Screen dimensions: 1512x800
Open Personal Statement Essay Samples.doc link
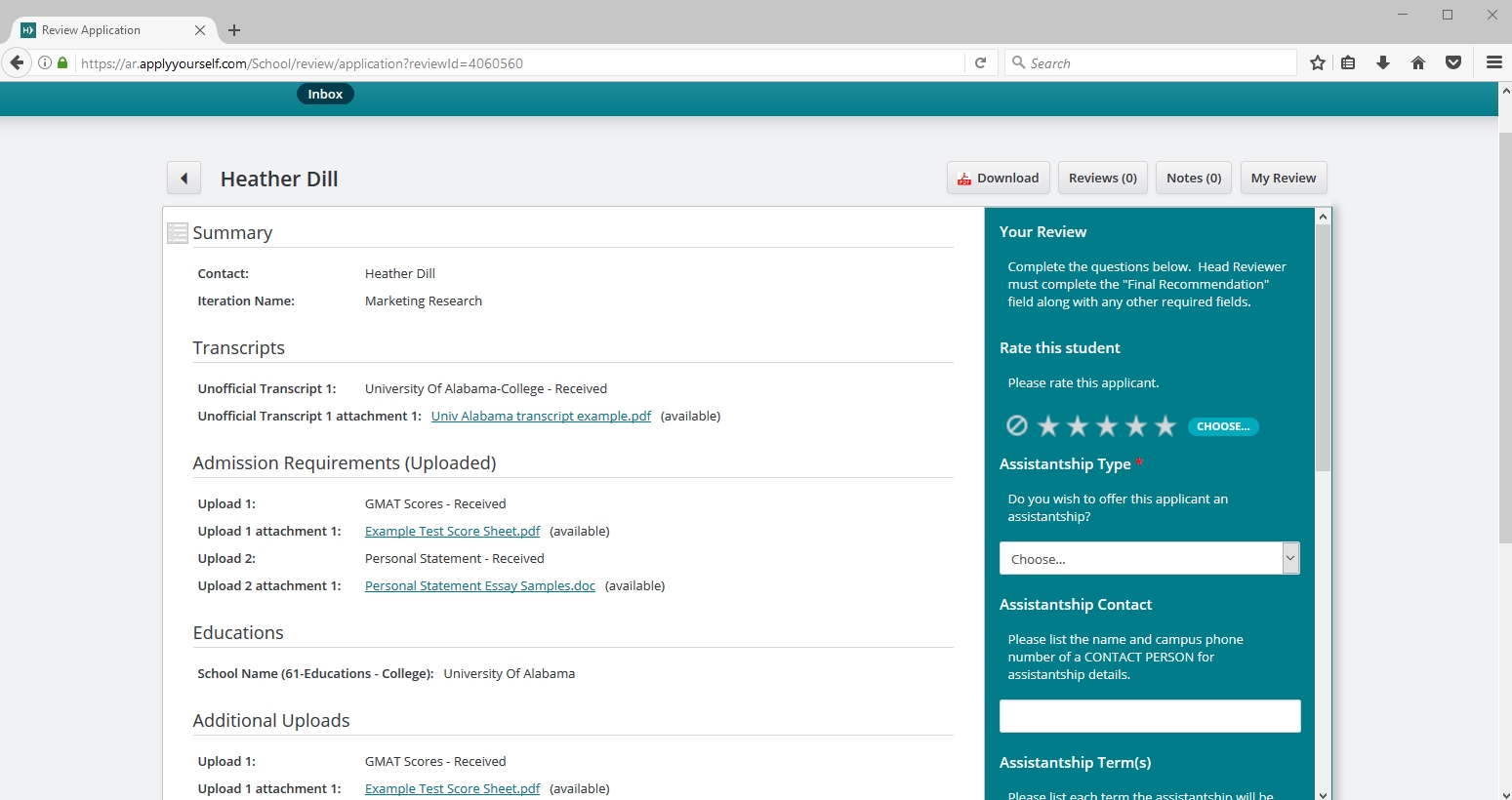pos(479,586)
